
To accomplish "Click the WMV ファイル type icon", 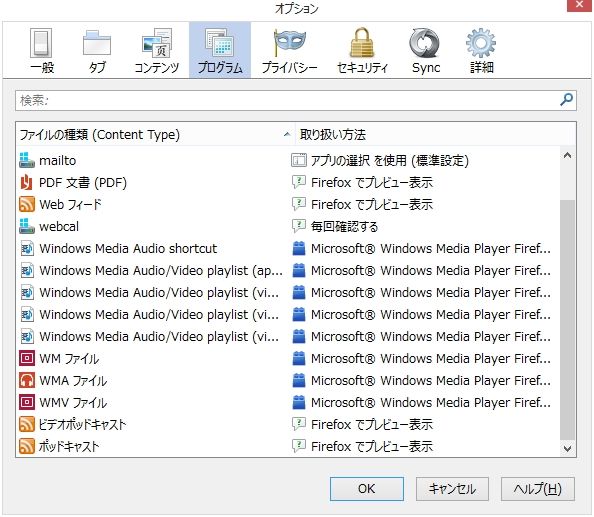I will pos(27,402).
